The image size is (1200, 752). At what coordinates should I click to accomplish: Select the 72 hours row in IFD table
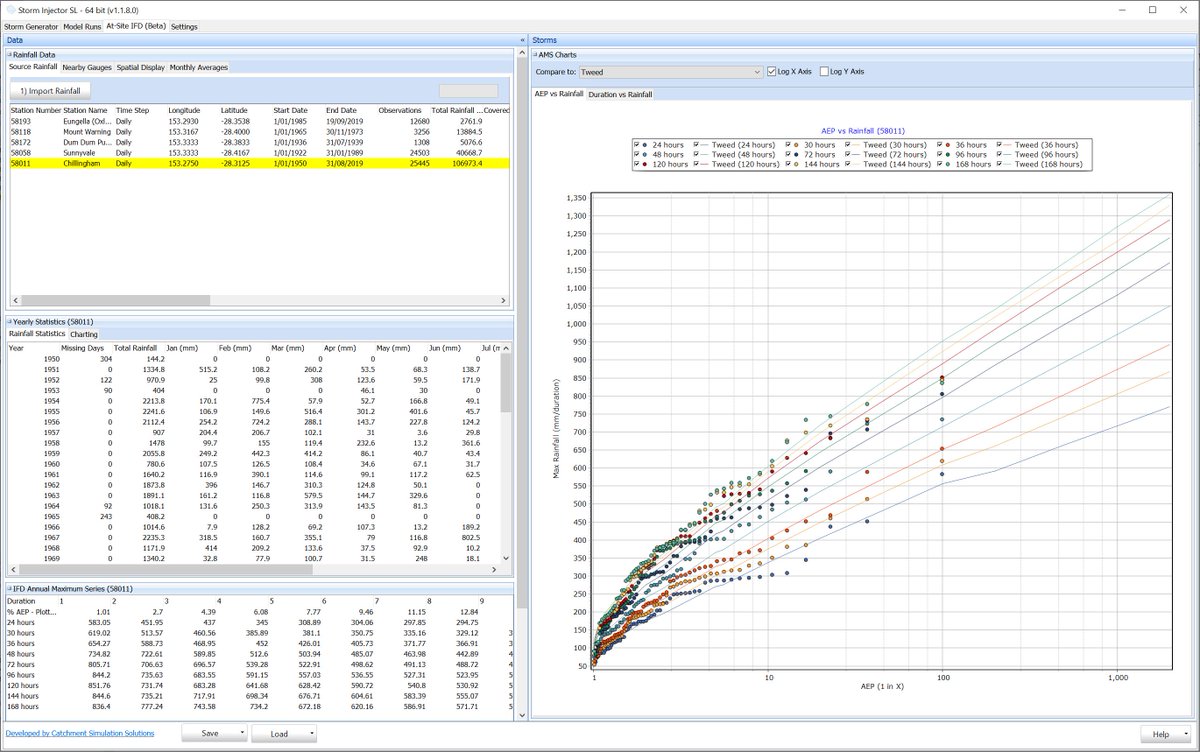point(260,664)
